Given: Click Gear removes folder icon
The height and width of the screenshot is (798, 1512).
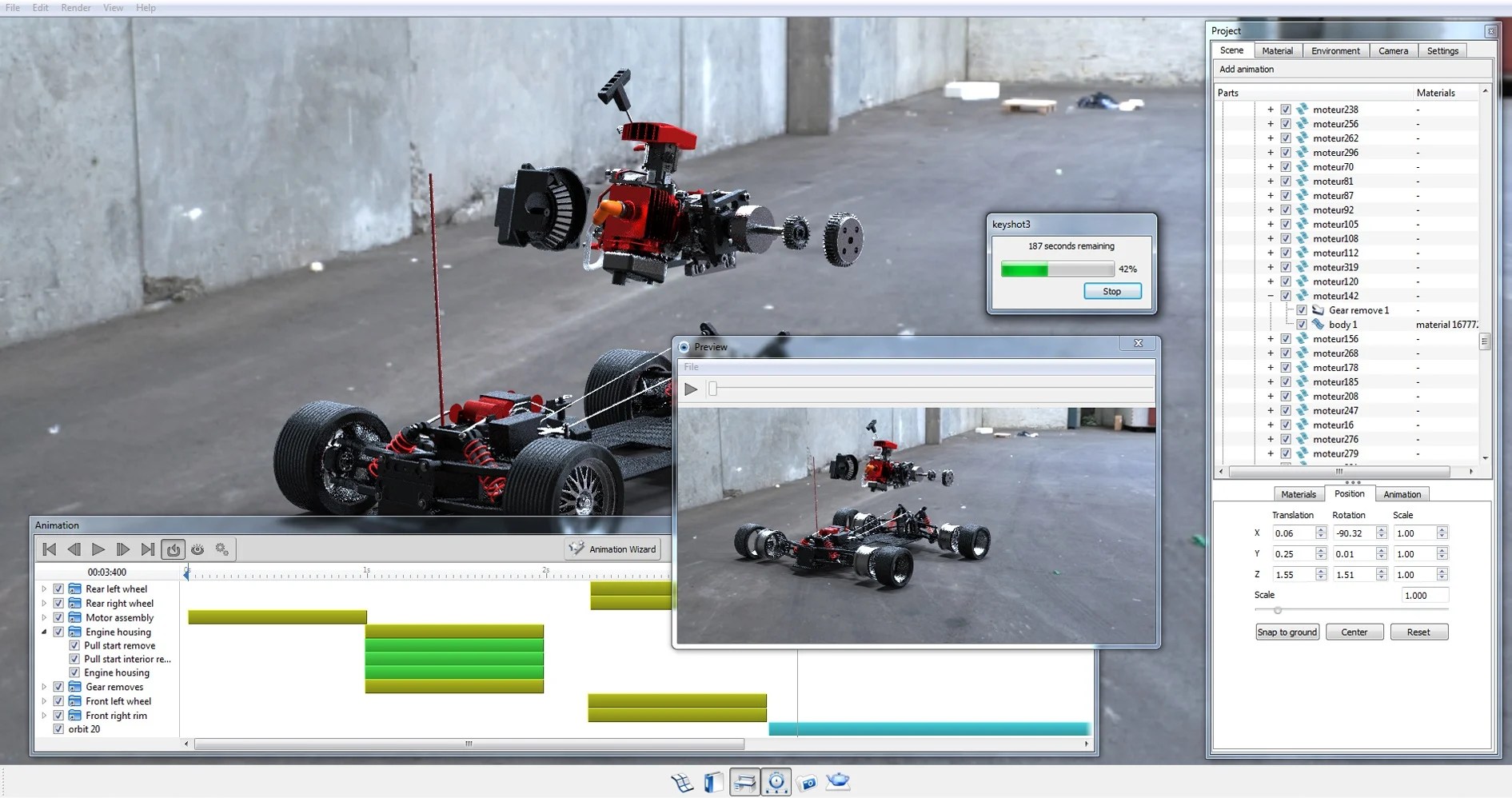Looking at the screenshot, I should point(75,687).
